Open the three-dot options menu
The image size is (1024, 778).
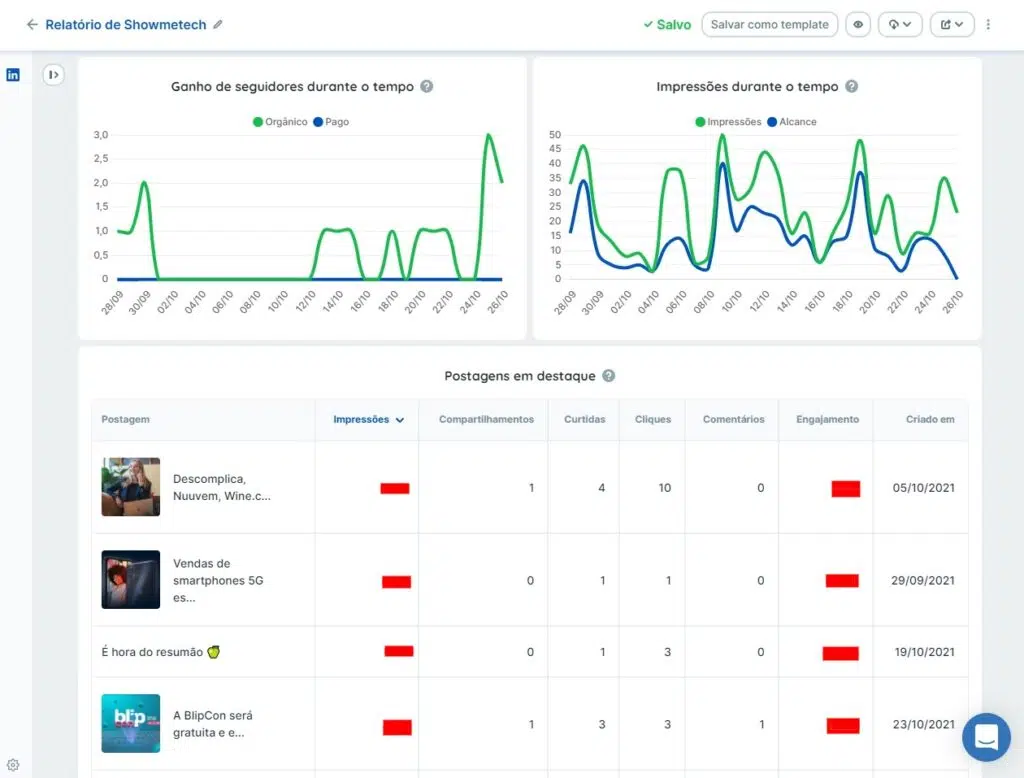988,24
